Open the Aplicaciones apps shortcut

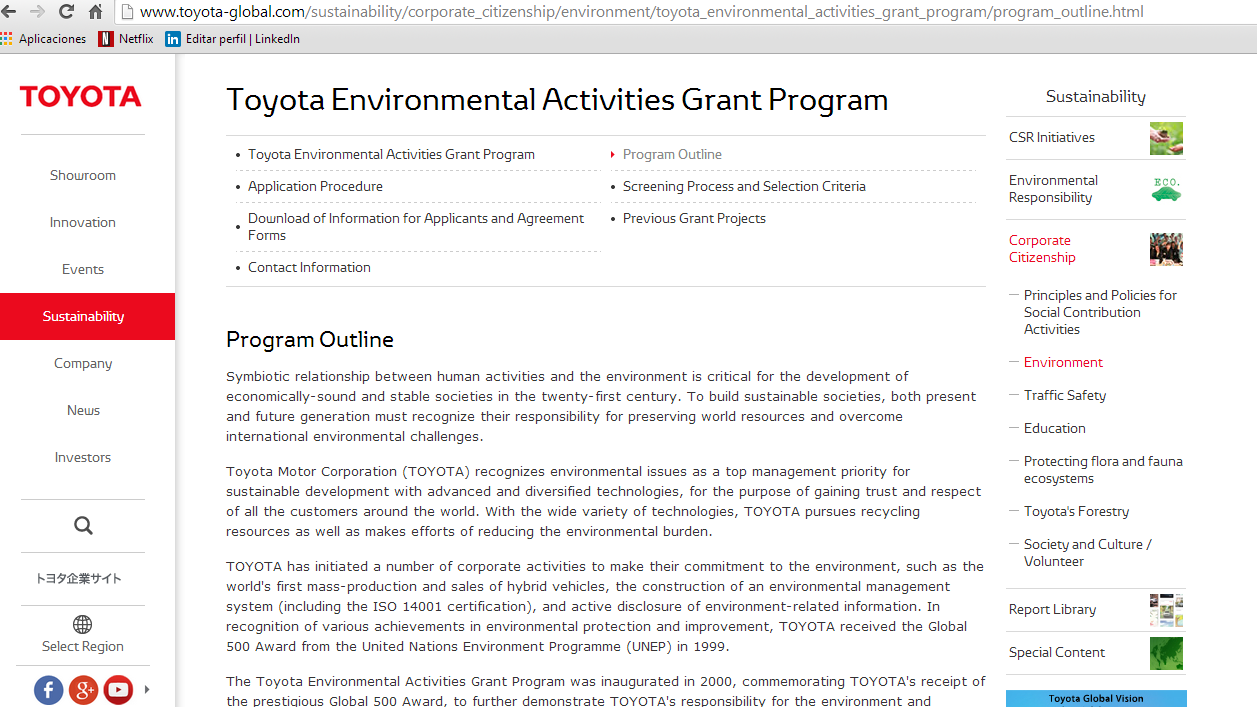pyautogui.click(x=44, y=39)
